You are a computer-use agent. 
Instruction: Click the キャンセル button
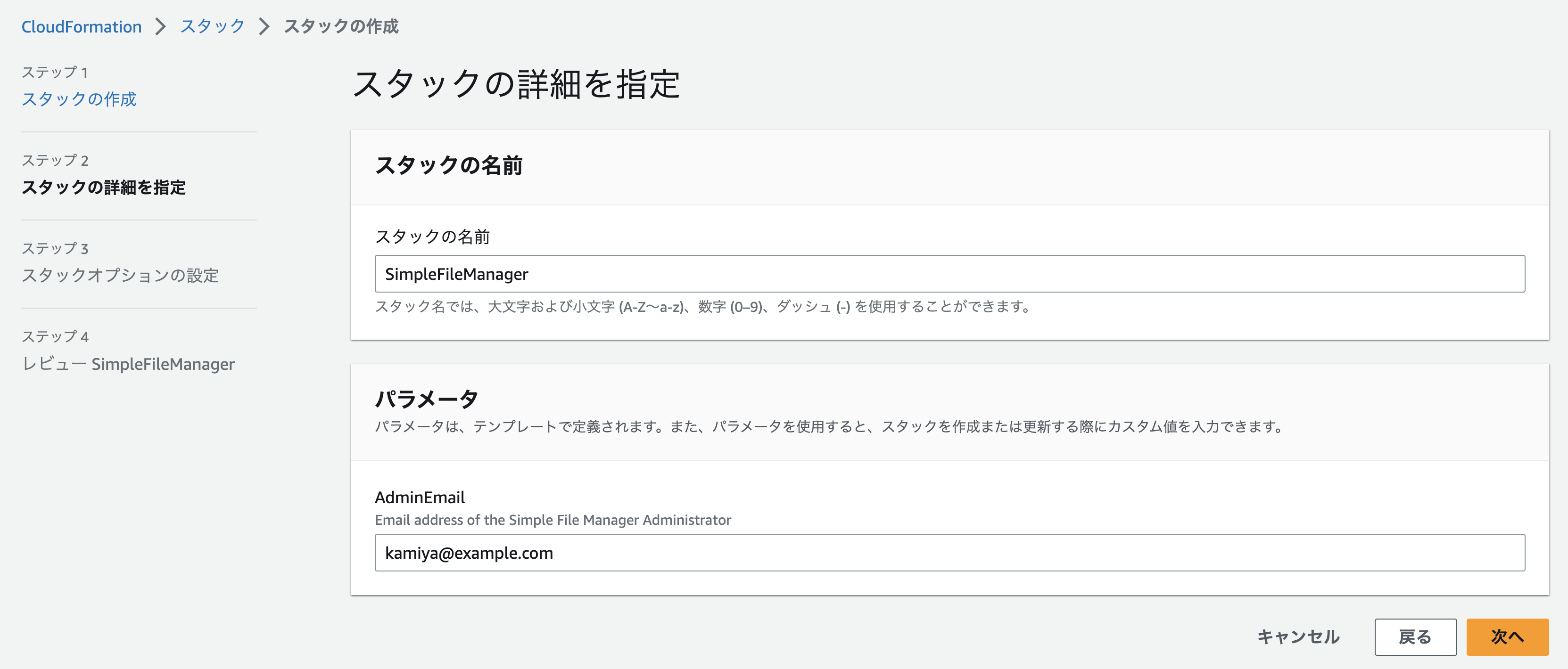click(1298, 637)
